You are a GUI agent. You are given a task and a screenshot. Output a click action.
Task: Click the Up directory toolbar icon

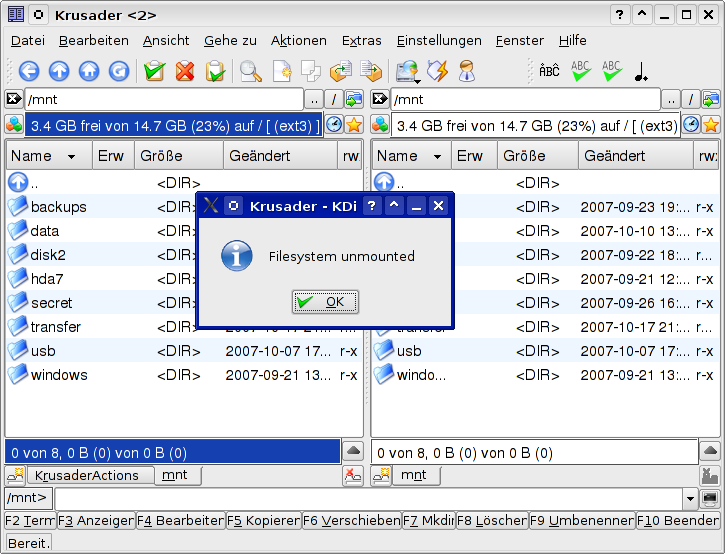(59, 71)
